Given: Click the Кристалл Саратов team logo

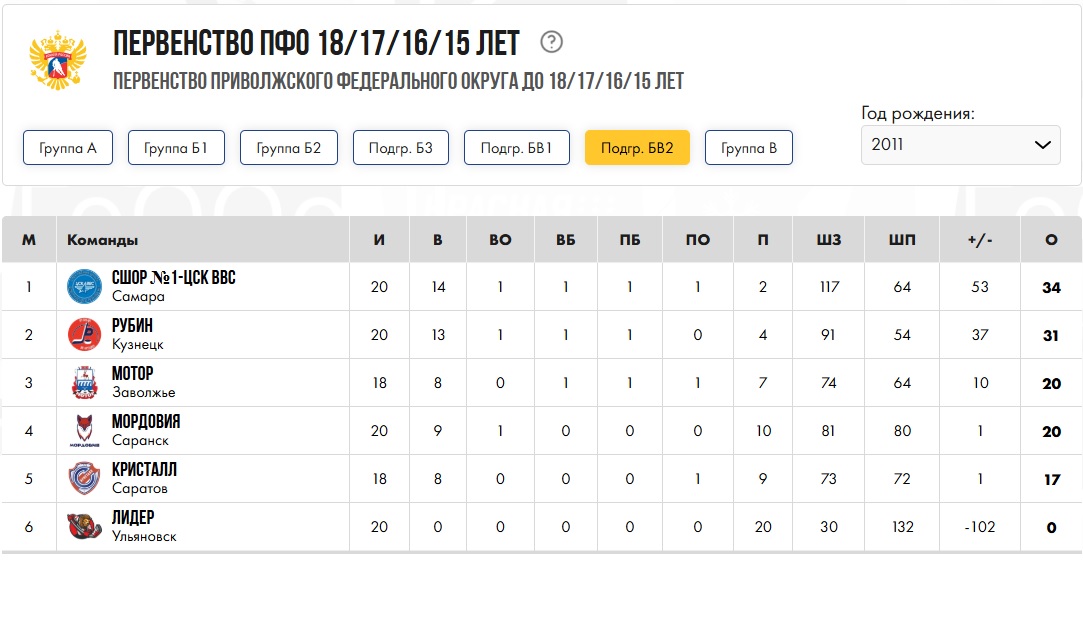Looking at the screenshot, I should coord(84,479).
